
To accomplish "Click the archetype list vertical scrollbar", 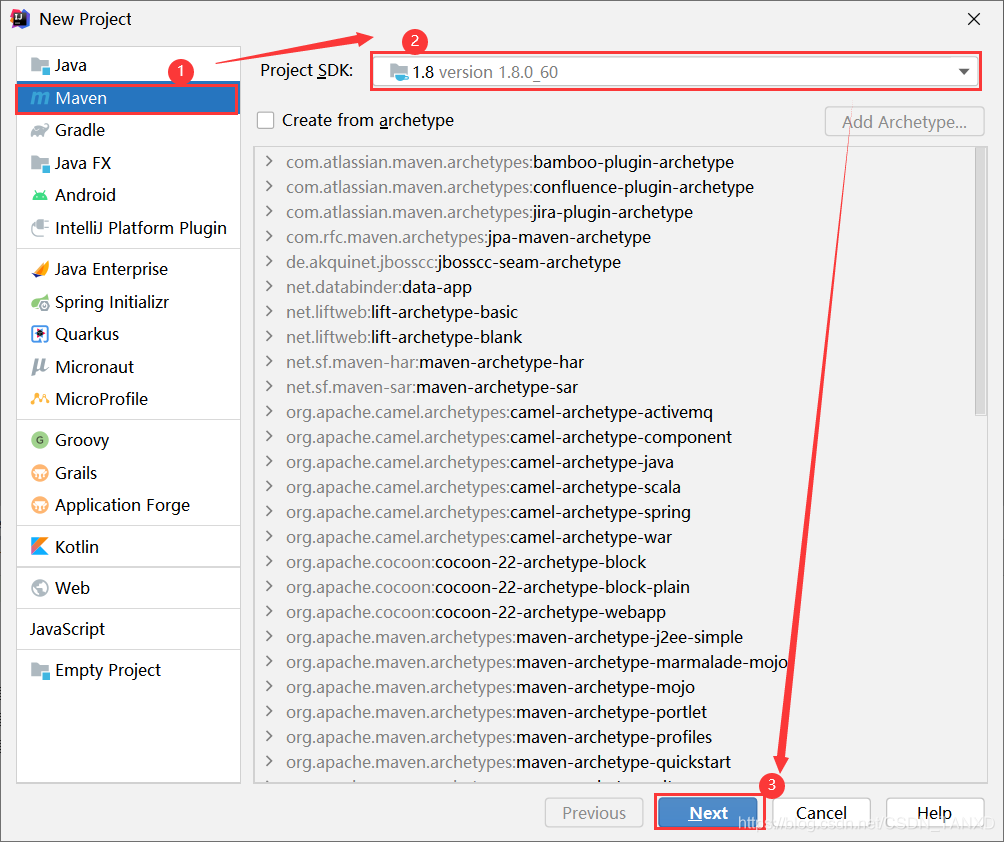I will click(980, 282).
